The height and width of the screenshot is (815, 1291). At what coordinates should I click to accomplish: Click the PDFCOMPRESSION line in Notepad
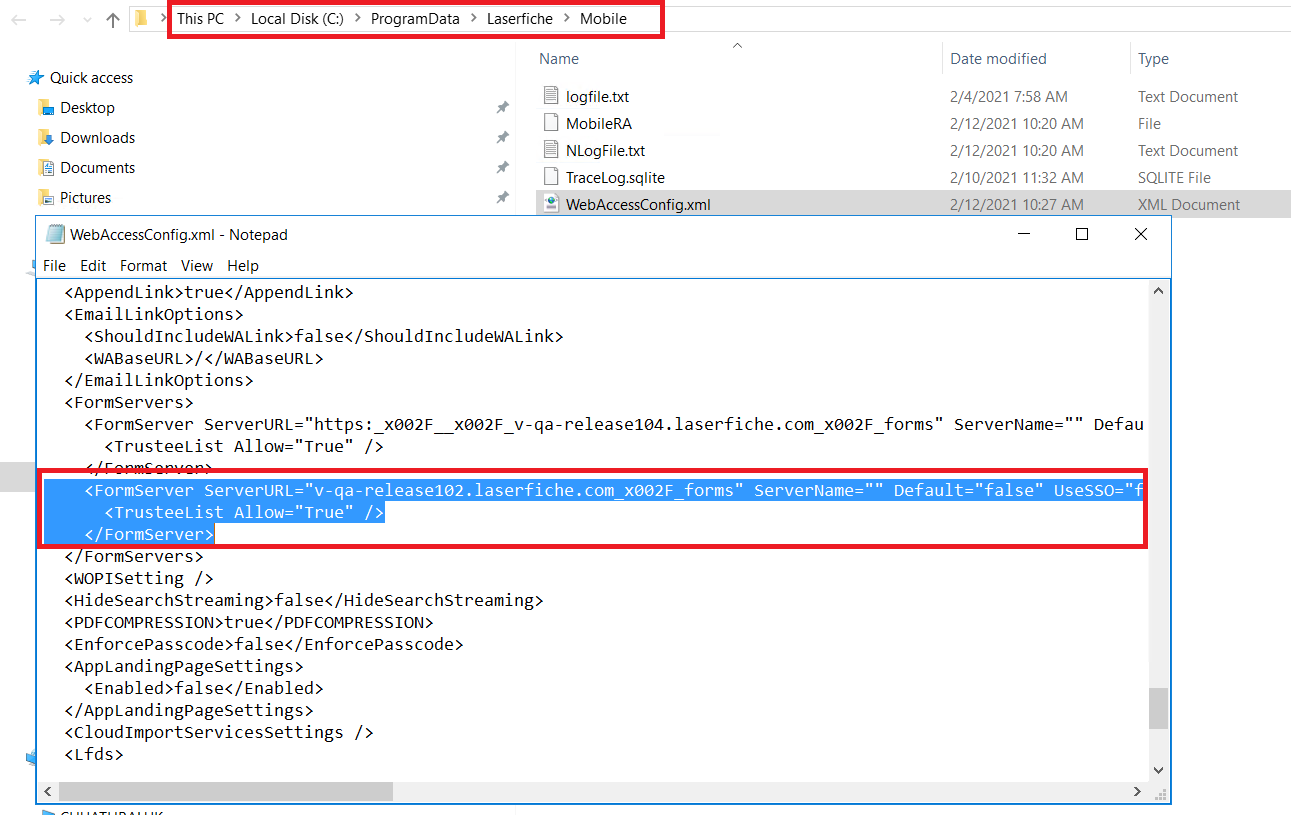coord(249,622)
